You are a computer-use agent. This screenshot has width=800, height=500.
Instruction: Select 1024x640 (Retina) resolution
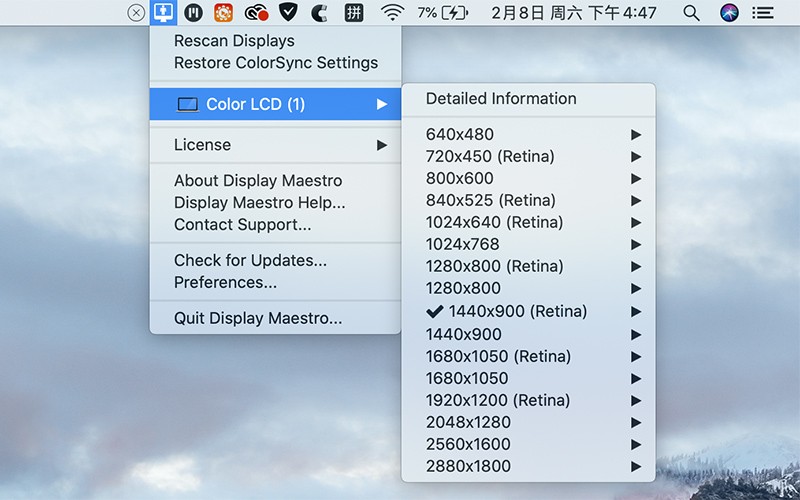(528, 222)
